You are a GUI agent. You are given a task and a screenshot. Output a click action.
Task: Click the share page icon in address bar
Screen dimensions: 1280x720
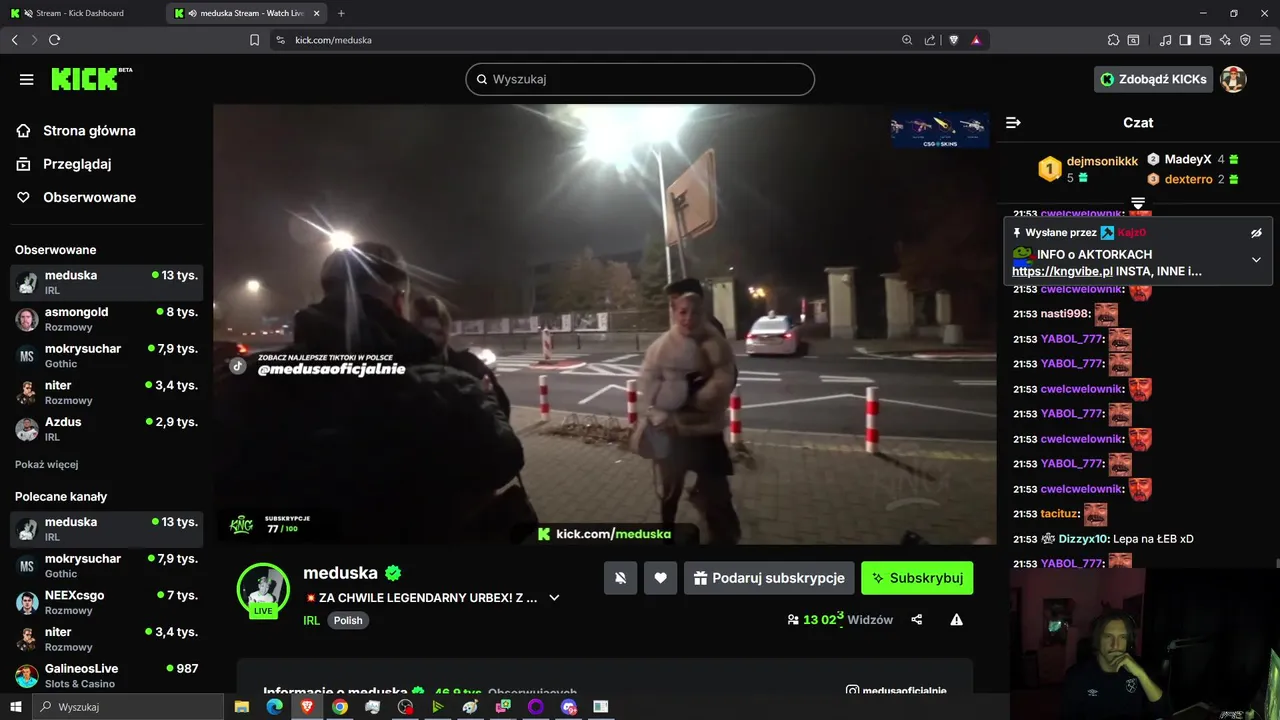[930, 40]
